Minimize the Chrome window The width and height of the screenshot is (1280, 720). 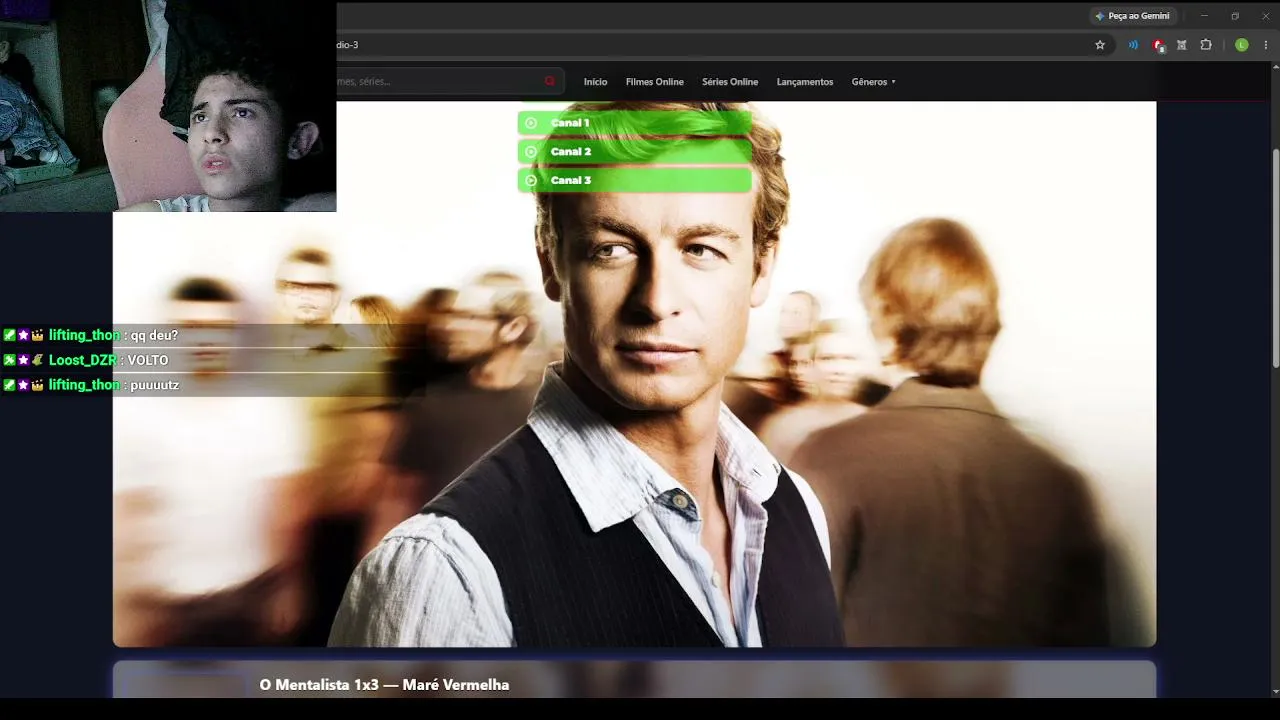1205,16
